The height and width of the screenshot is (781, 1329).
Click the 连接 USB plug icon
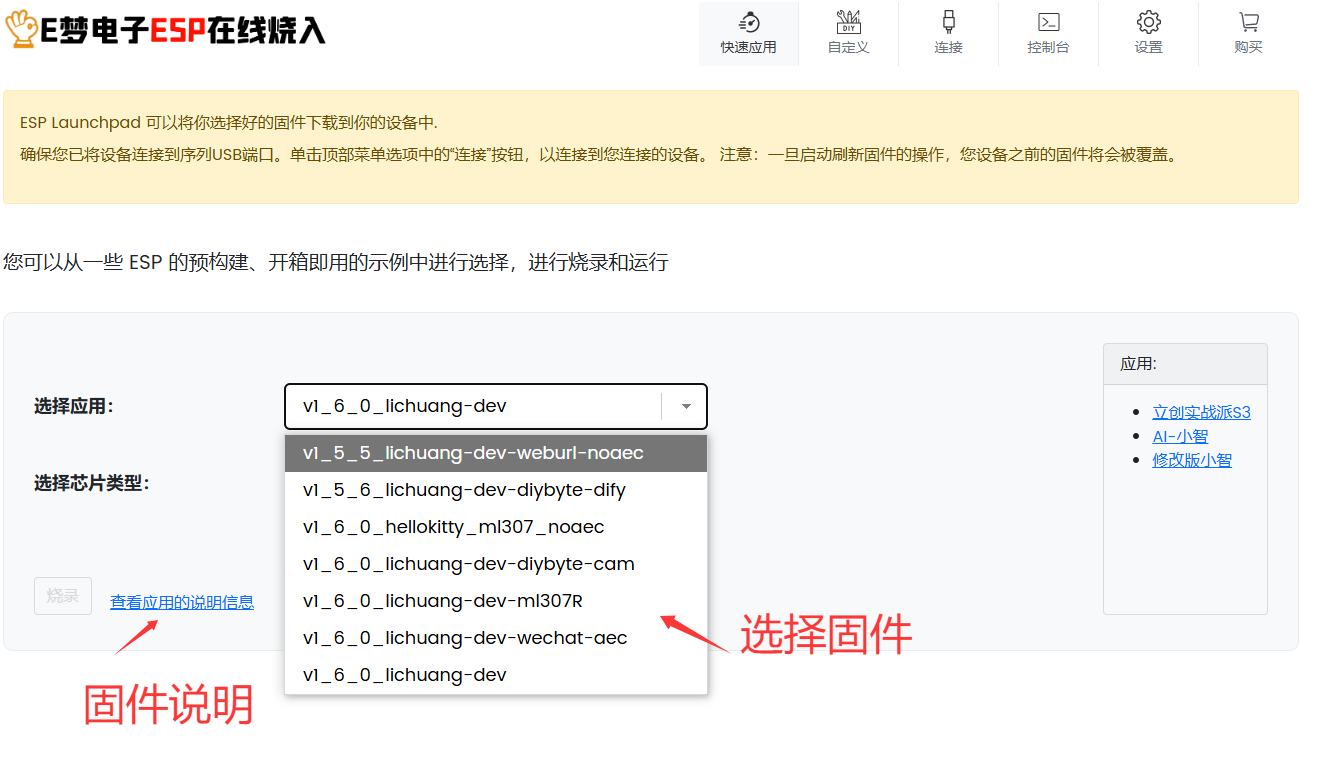tap(948, 23)
